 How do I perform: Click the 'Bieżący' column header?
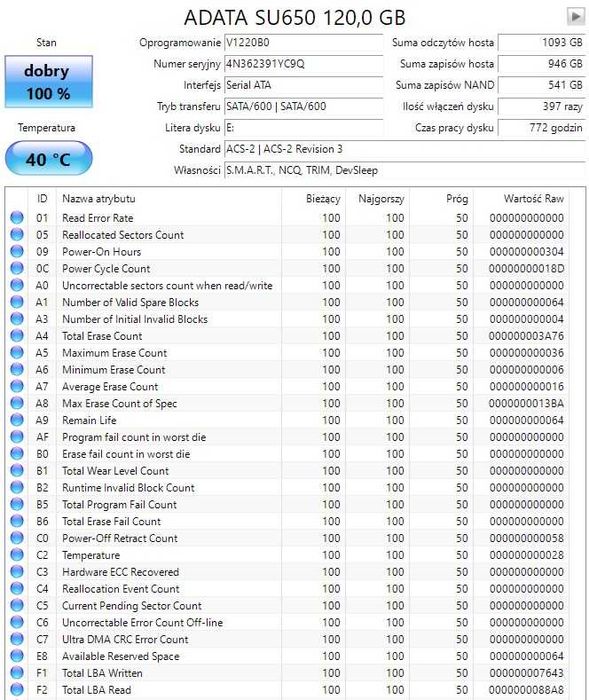313,199
